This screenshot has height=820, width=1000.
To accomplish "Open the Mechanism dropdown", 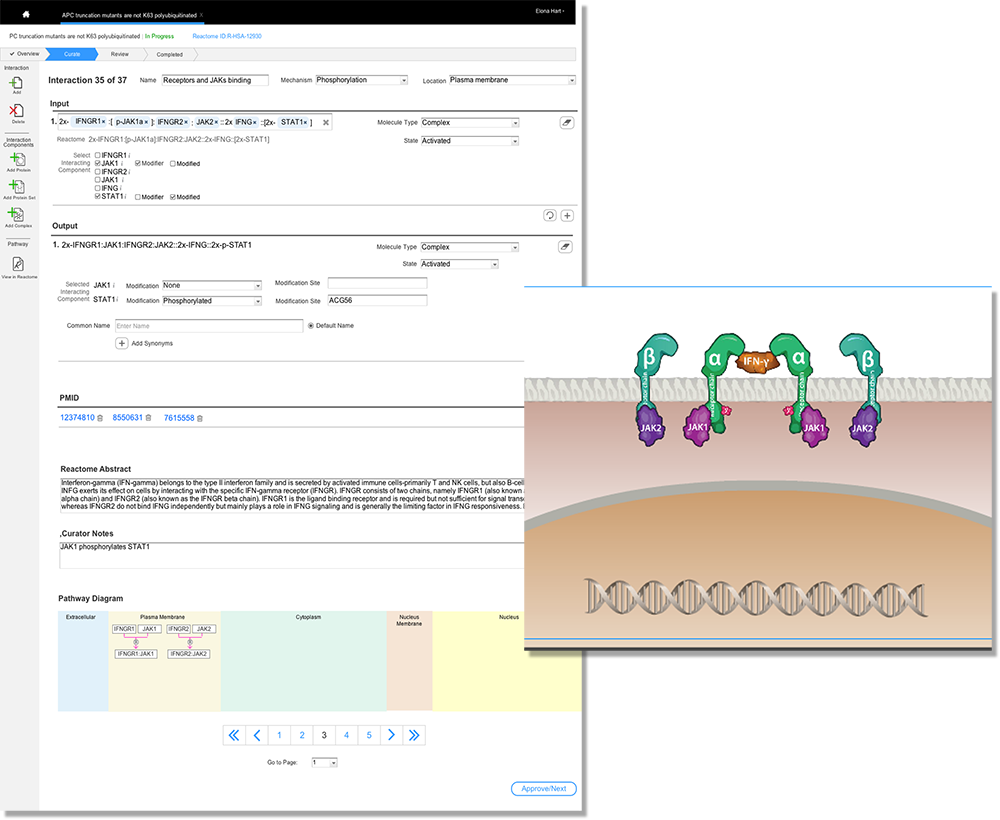I will click(x=362, y=80).
